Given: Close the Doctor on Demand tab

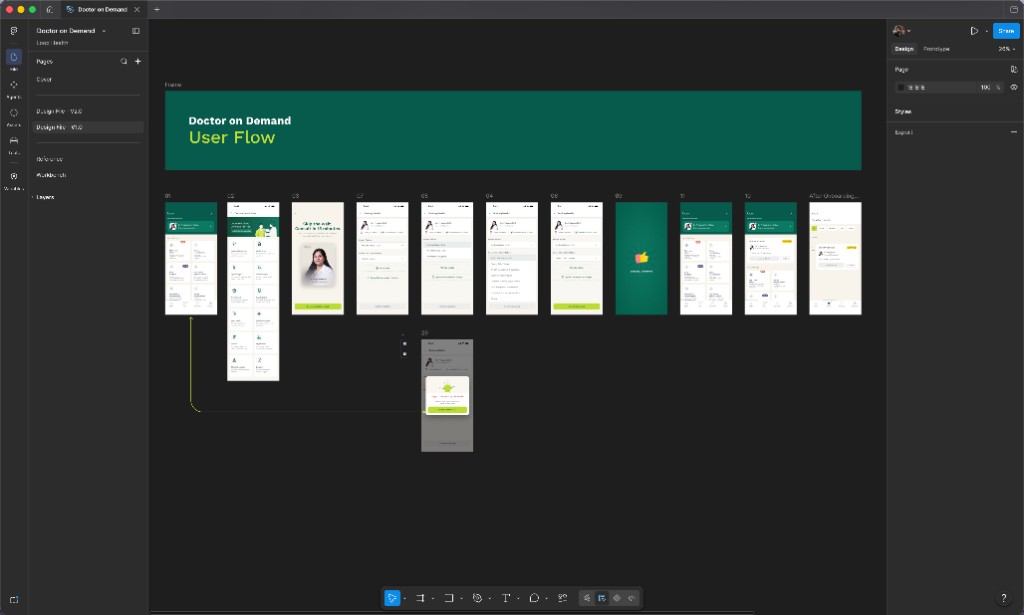Looking at the screenshot, I should click(x=136, y=10).
